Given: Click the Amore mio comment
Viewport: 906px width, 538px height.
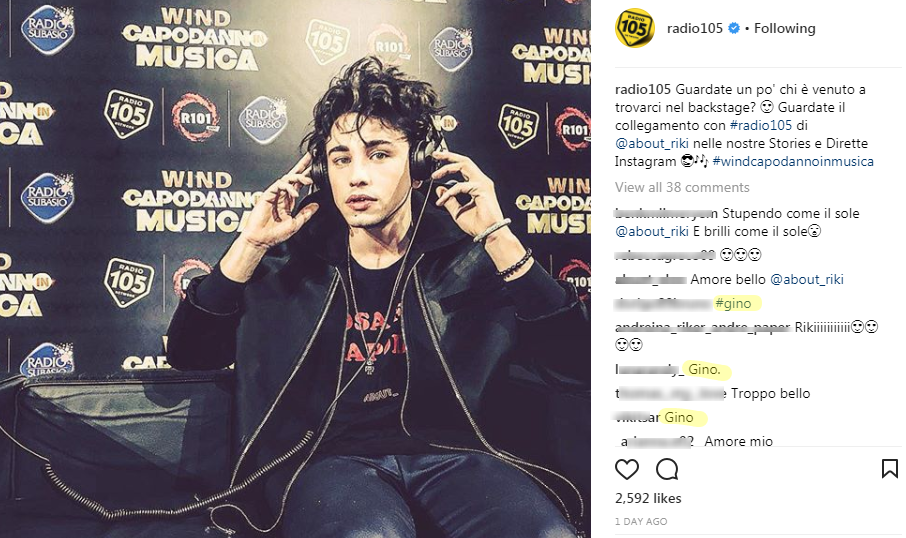Looking at the screenshot, I should 738,441.
